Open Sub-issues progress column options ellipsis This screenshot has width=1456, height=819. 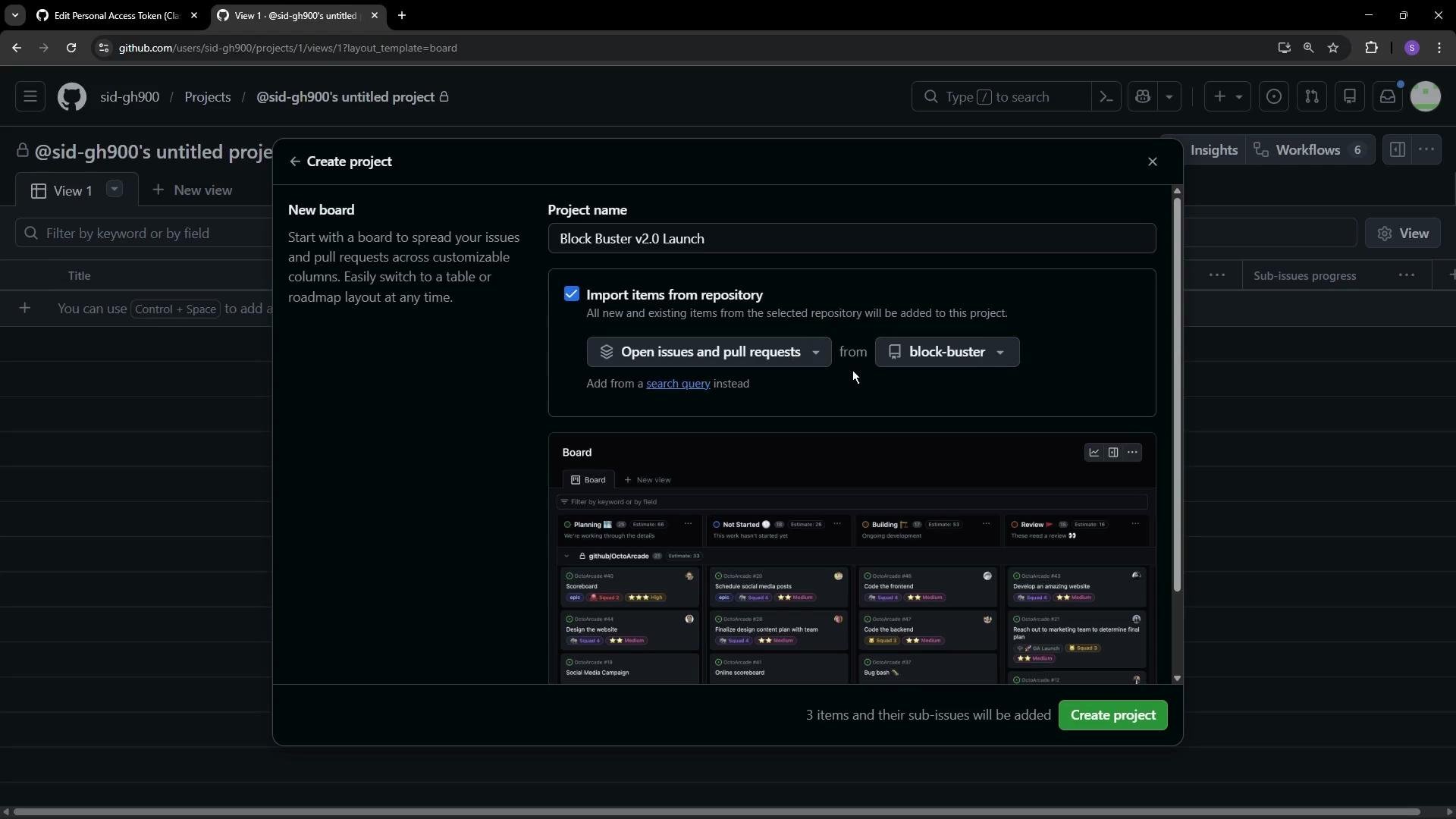coord(1407,276)
